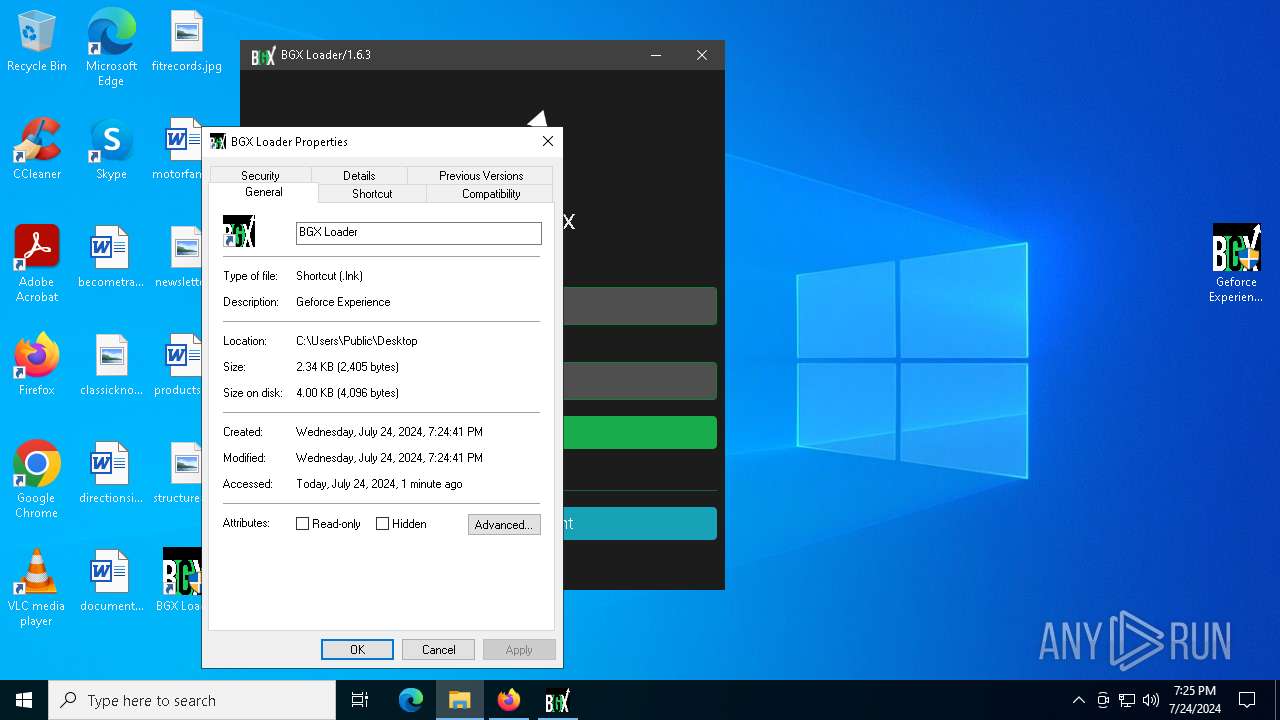Select the document Word file icon
This screenshot has height=720, width=1280.
[111, 581]
